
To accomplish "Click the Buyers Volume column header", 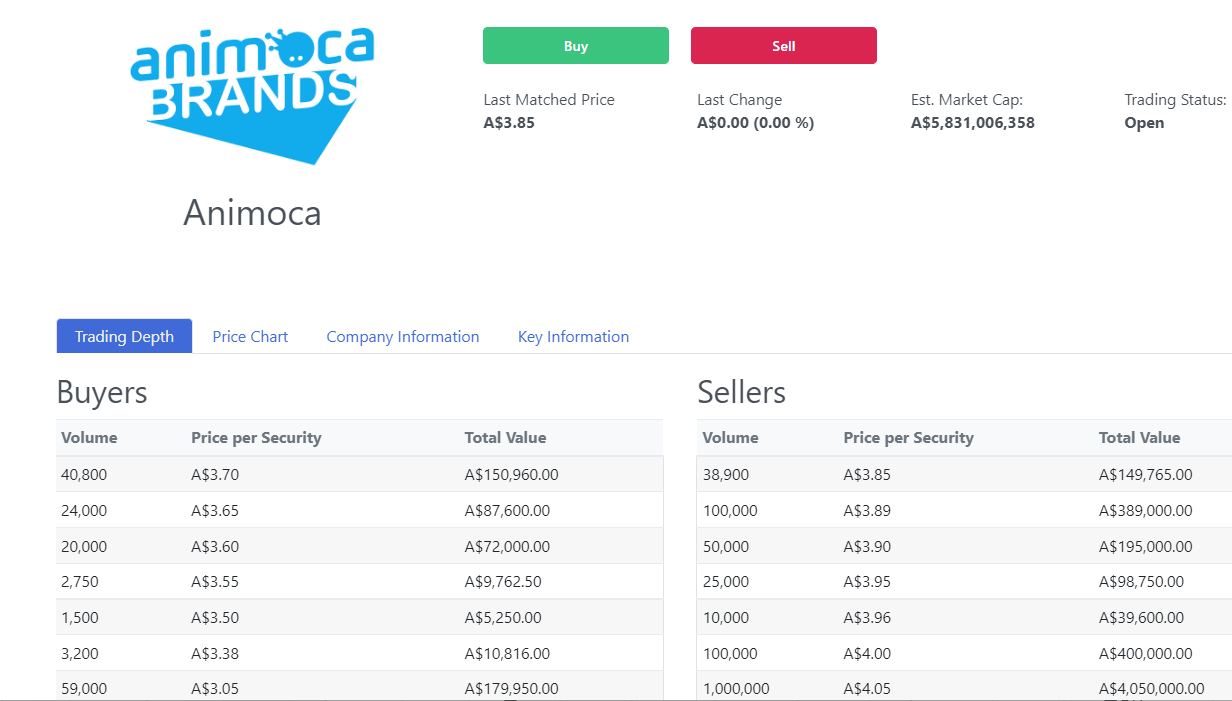I will coord(89,438).
